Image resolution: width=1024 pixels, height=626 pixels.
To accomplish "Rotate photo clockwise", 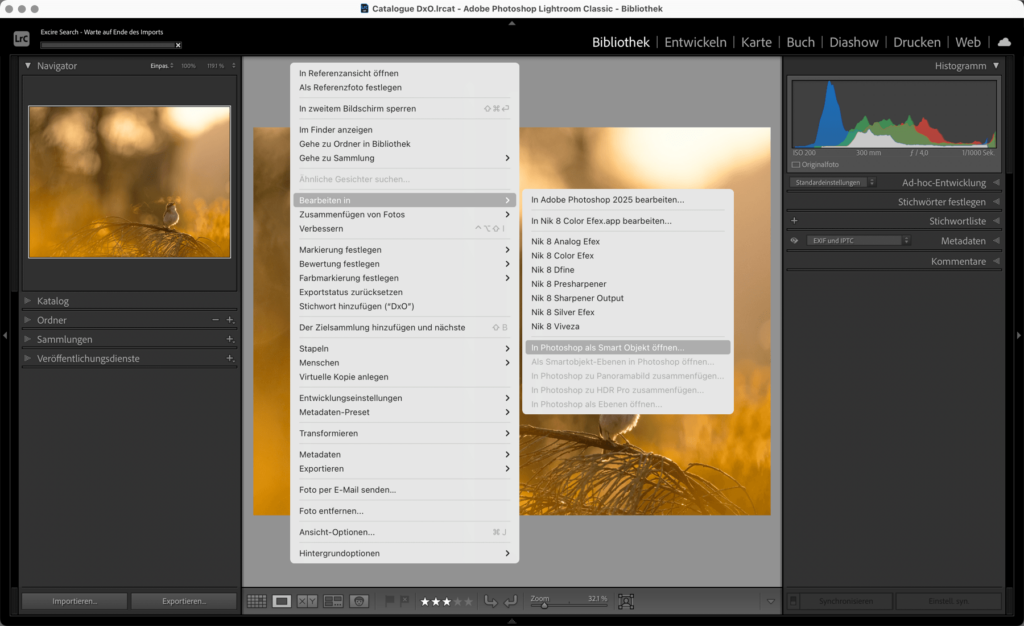I will (x=511, y=601).
